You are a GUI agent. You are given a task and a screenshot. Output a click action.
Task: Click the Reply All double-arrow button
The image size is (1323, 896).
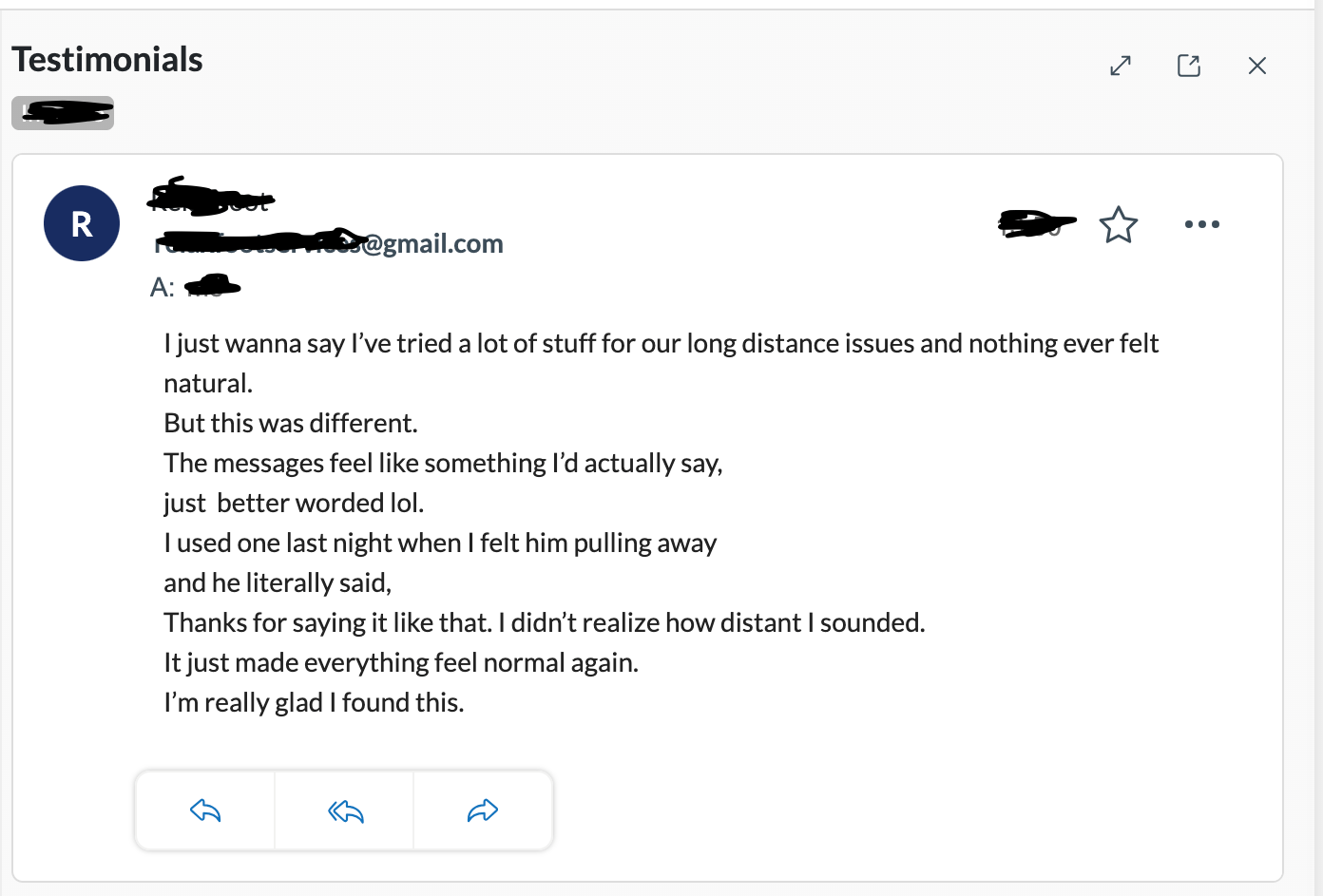pyautogui.click(x=345, y=810)
